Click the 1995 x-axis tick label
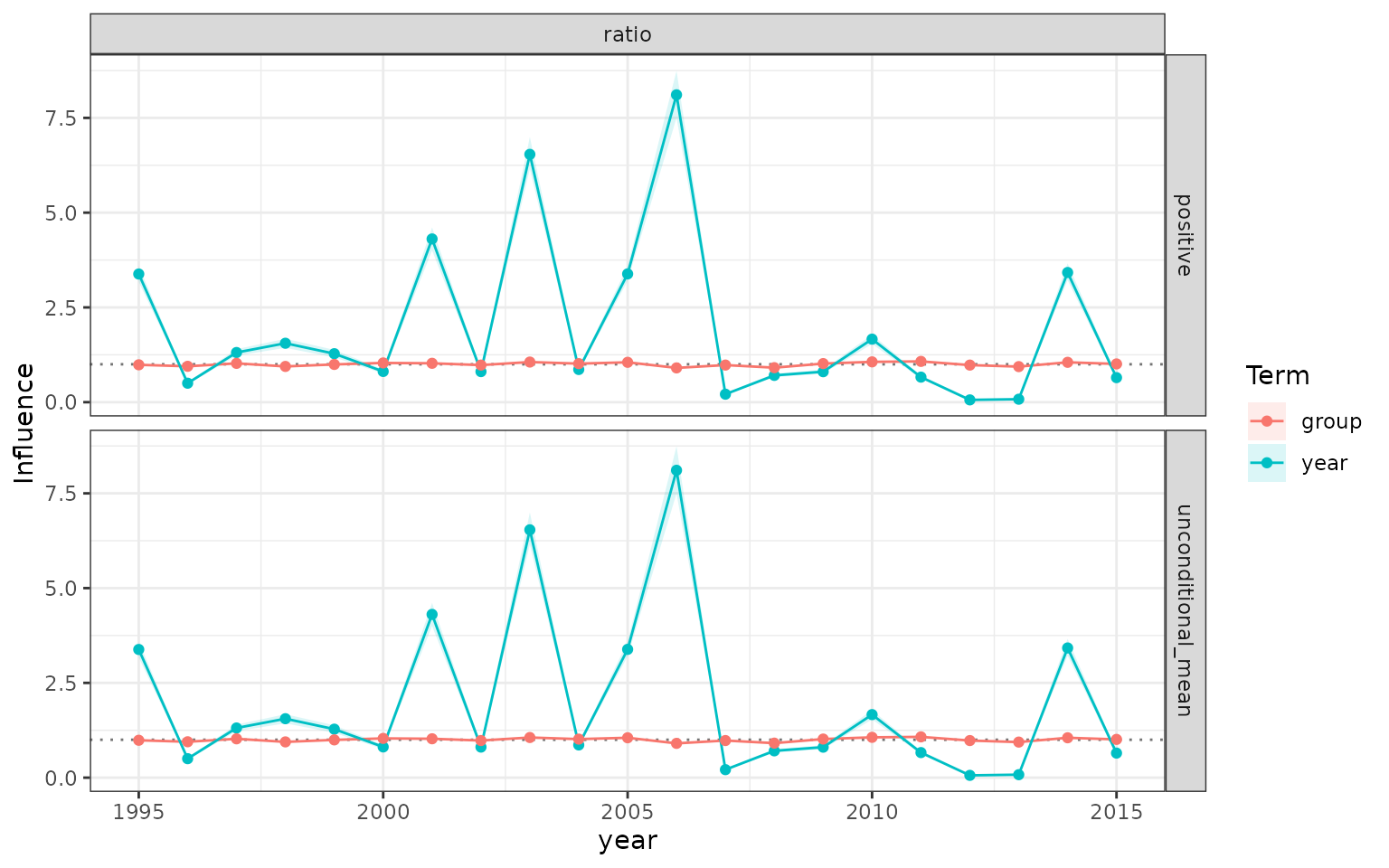 click(138, 812)
